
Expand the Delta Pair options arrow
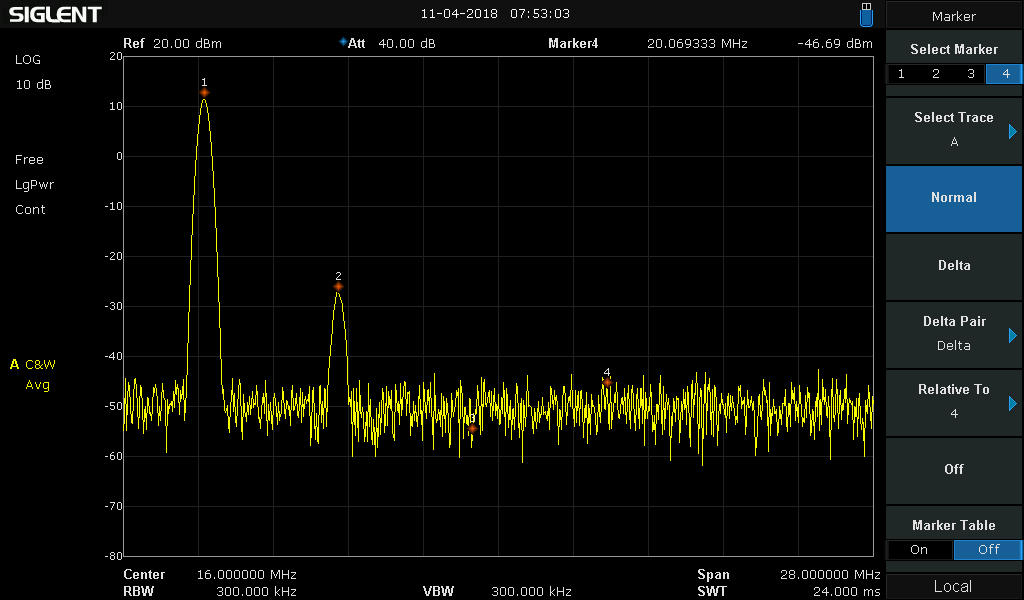(1013, 335)
